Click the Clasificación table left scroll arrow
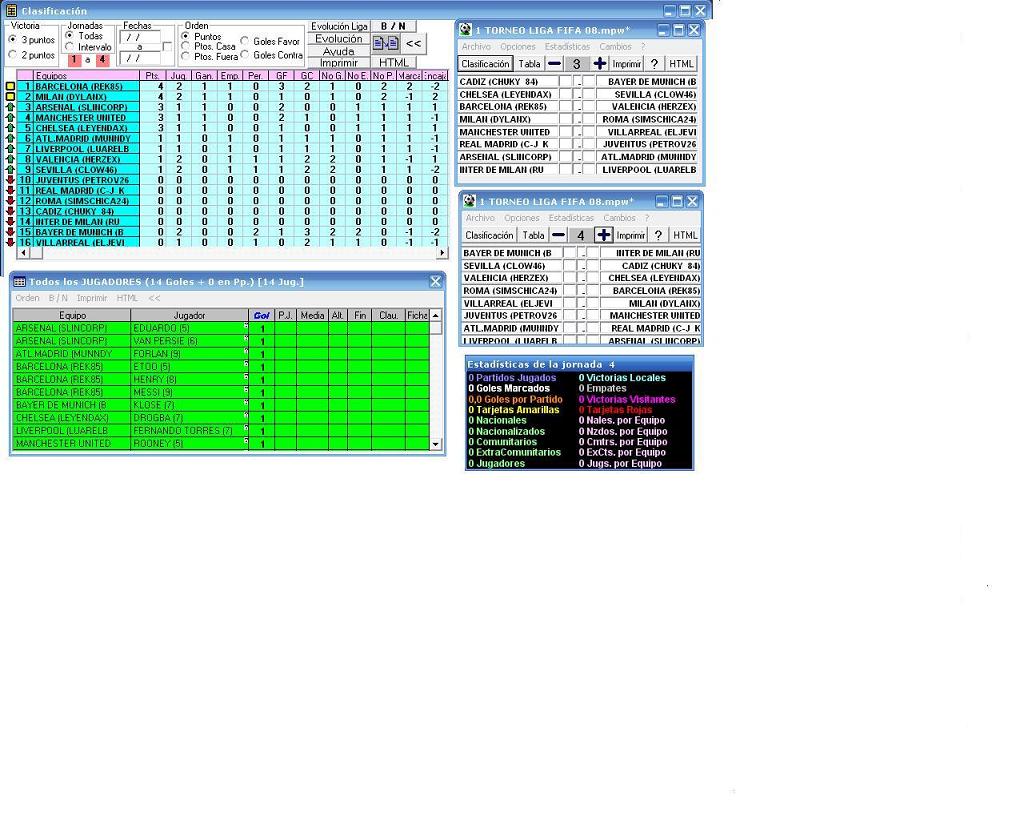The height and width of the screenshot is (820, 1024). [23, 252]
